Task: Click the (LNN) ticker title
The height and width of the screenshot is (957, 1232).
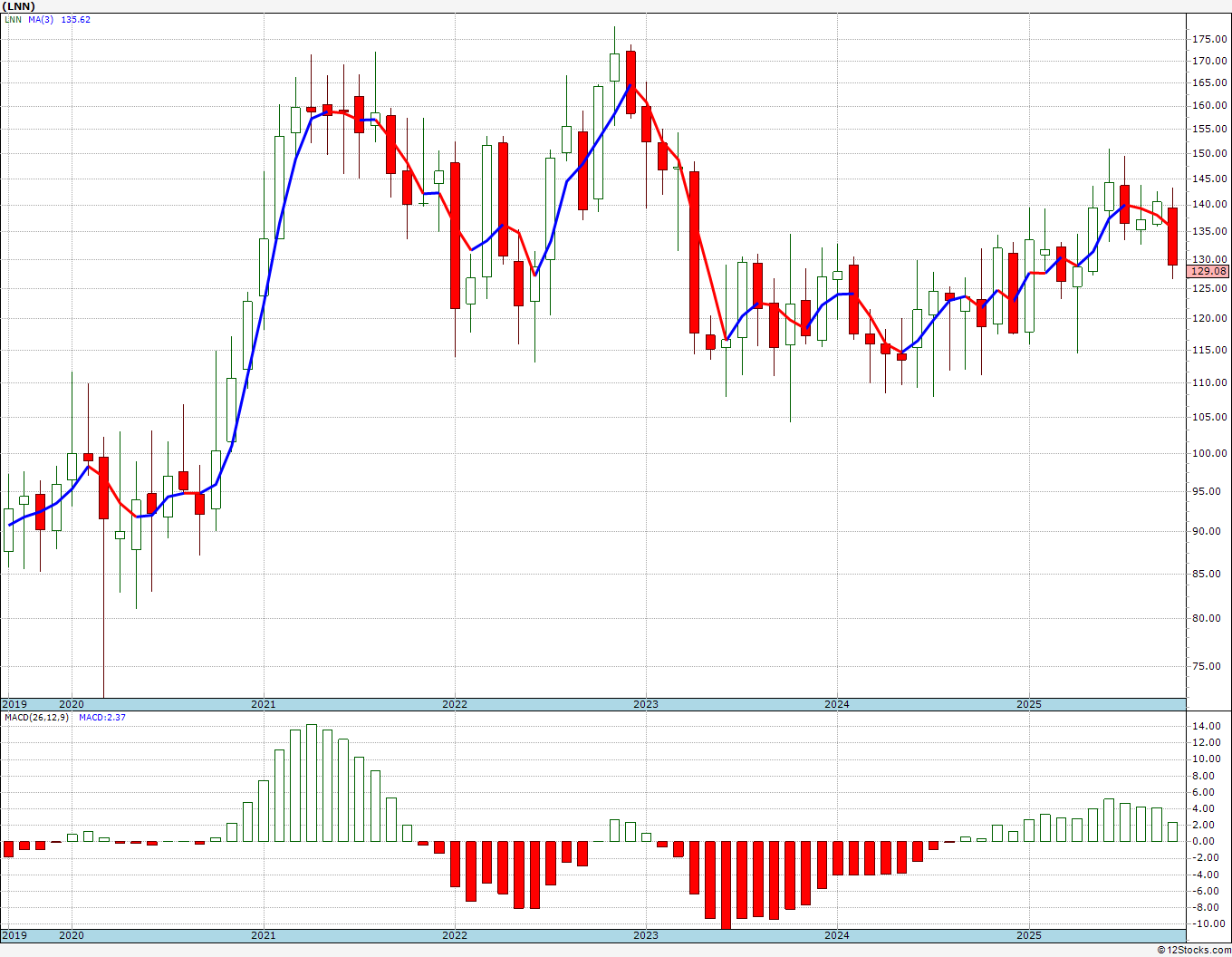Action: [19, 6]
